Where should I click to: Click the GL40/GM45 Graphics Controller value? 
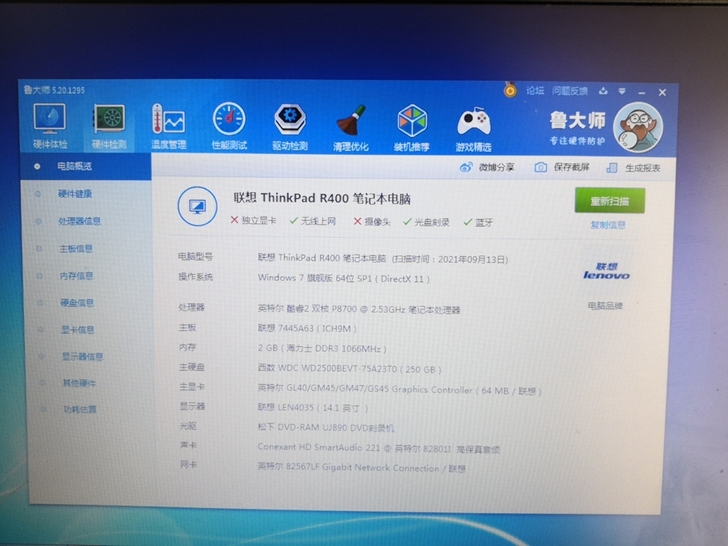click(400, 390)
